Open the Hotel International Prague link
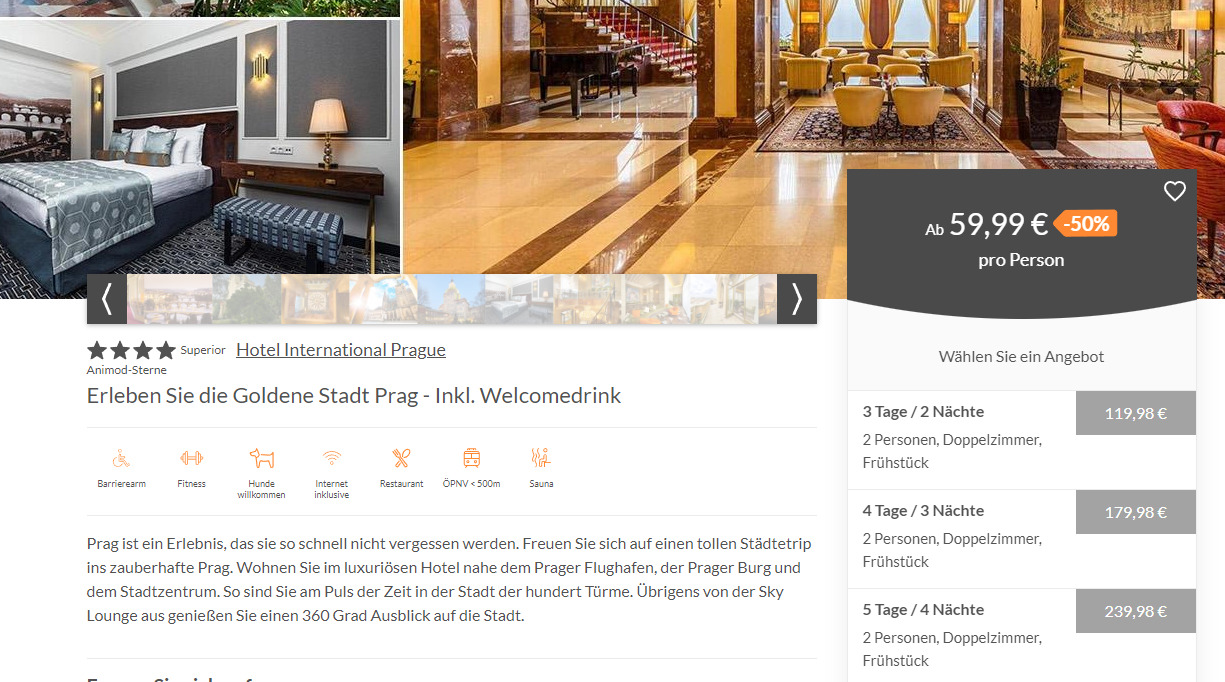The height and width of the screenshot is (682, 1225). tap(341, 350)
